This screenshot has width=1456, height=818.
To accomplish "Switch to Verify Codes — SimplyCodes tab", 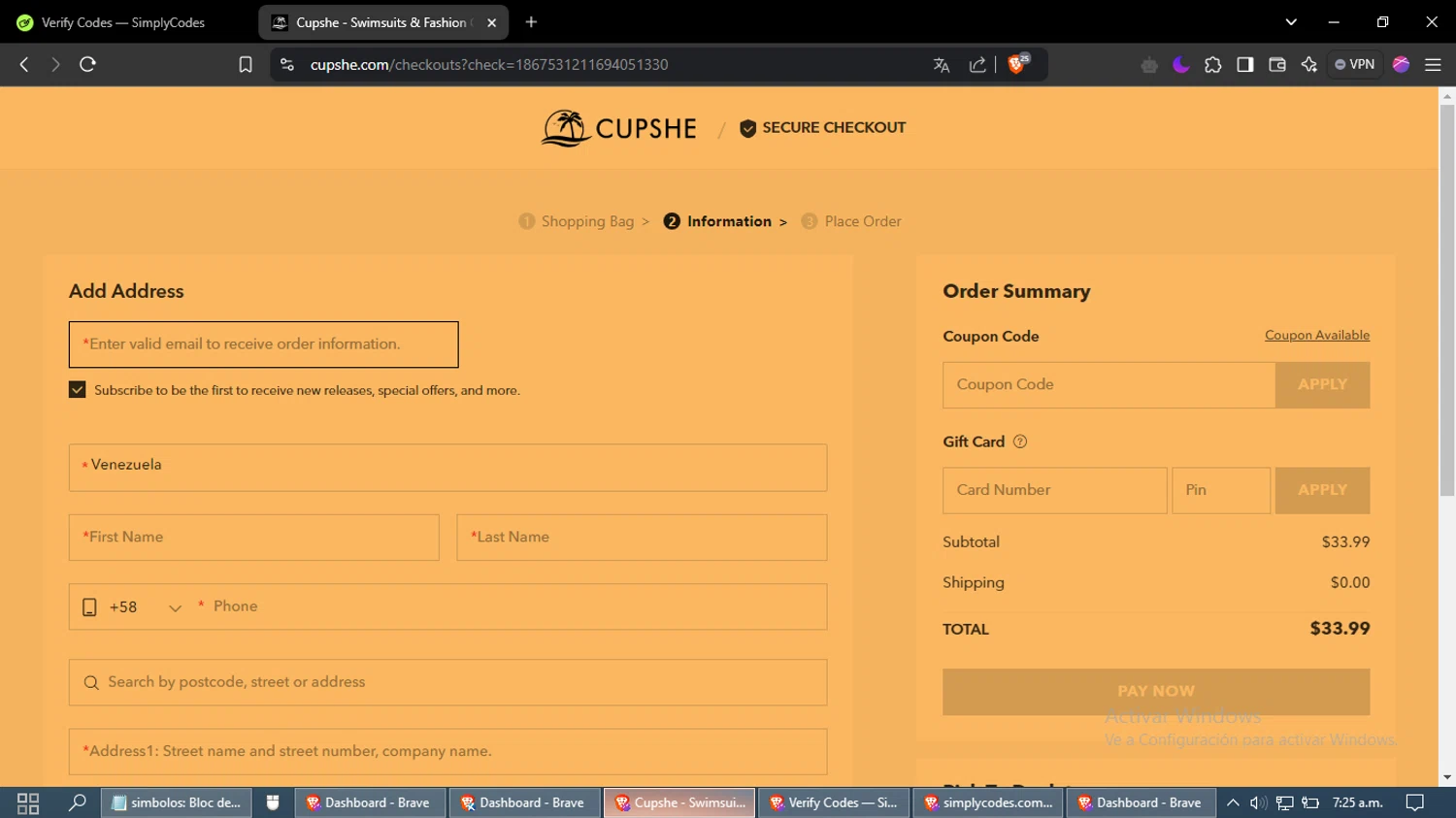I will click(x=123, y=22).
